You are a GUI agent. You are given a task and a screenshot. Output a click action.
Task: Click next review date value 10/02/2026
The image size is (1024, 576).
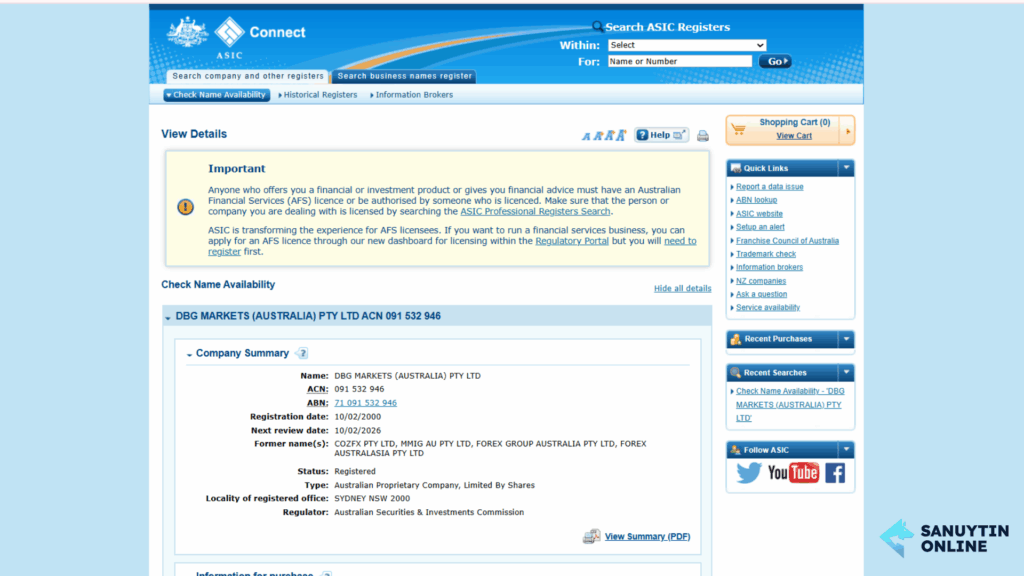357,430
